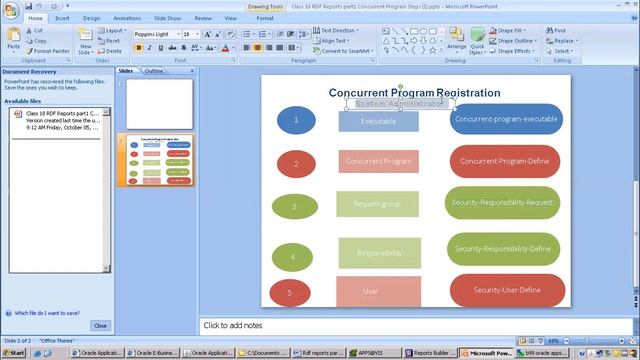
Task: Open the APPS@VIS taskbar window
Action: click(x=374, y=353)
